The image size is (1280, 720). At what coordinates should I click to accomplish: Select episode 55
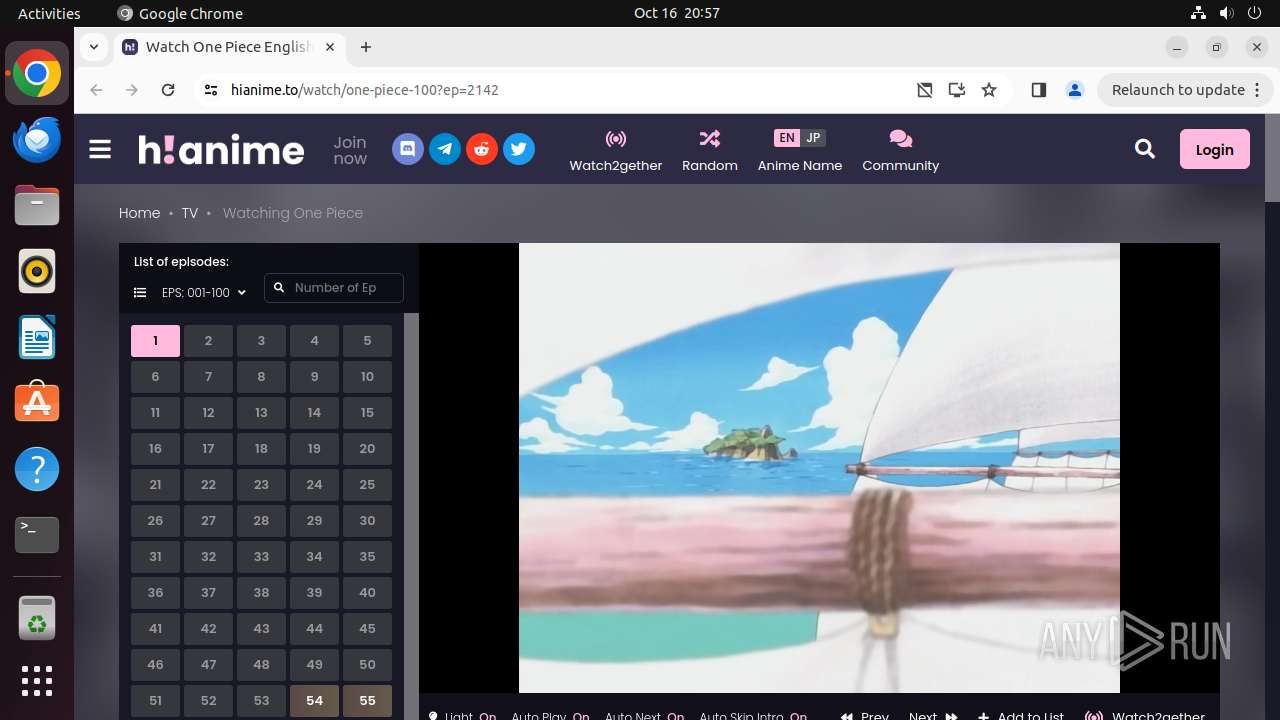coord(367,701)
